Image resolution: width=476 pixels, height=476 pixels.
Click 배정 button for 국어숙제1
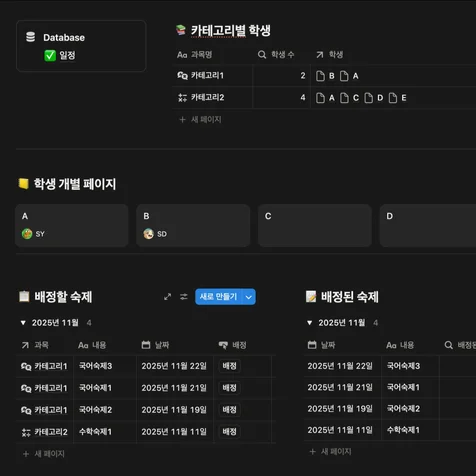(x=229, y=388)
